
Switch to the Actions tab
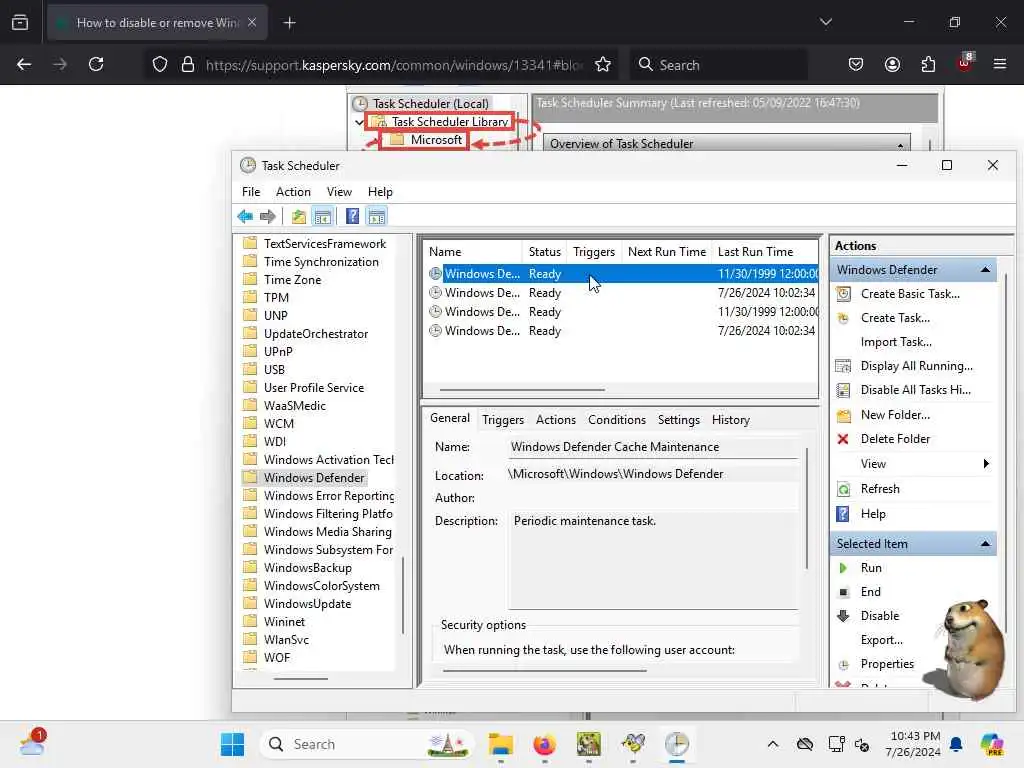(556, 420)
